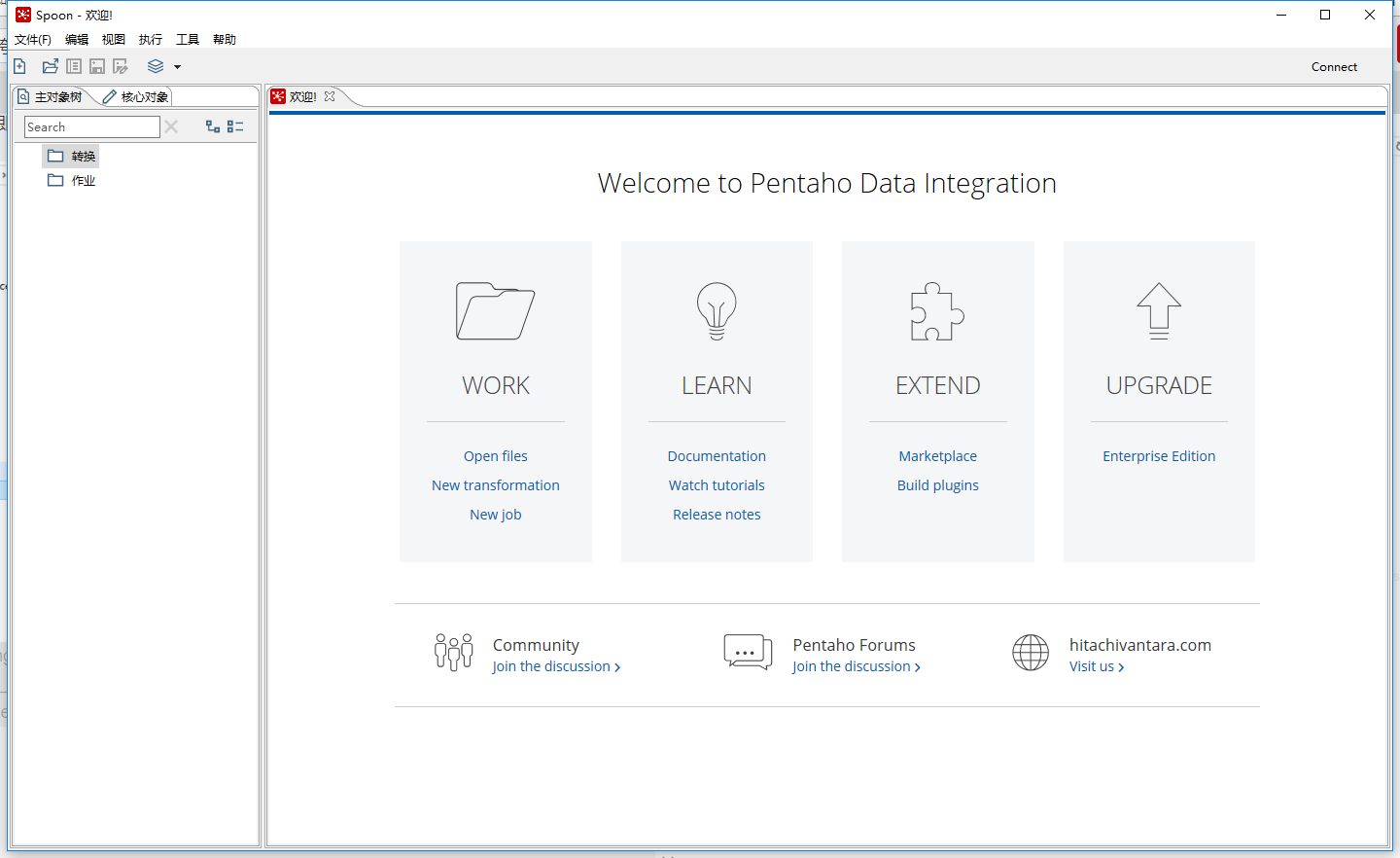Click the Open file toolbar icon
Screen dimensions: 1400x858
pos(51,66)
